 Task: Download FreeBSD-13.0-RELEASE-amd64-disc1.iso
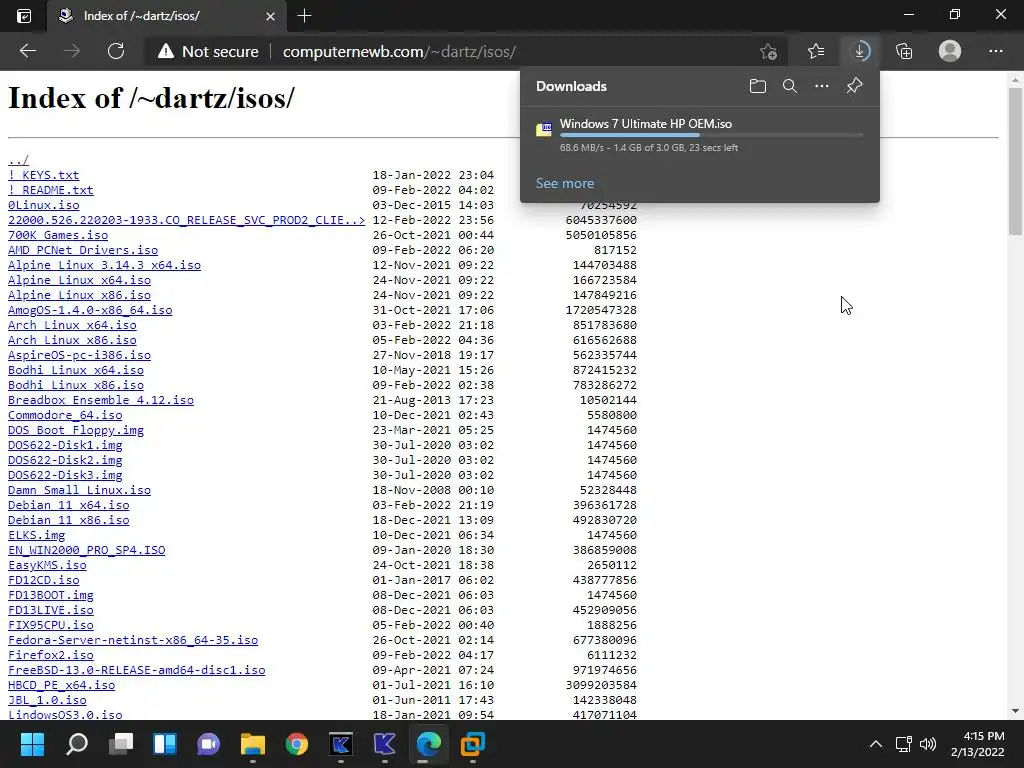point(136,671)
